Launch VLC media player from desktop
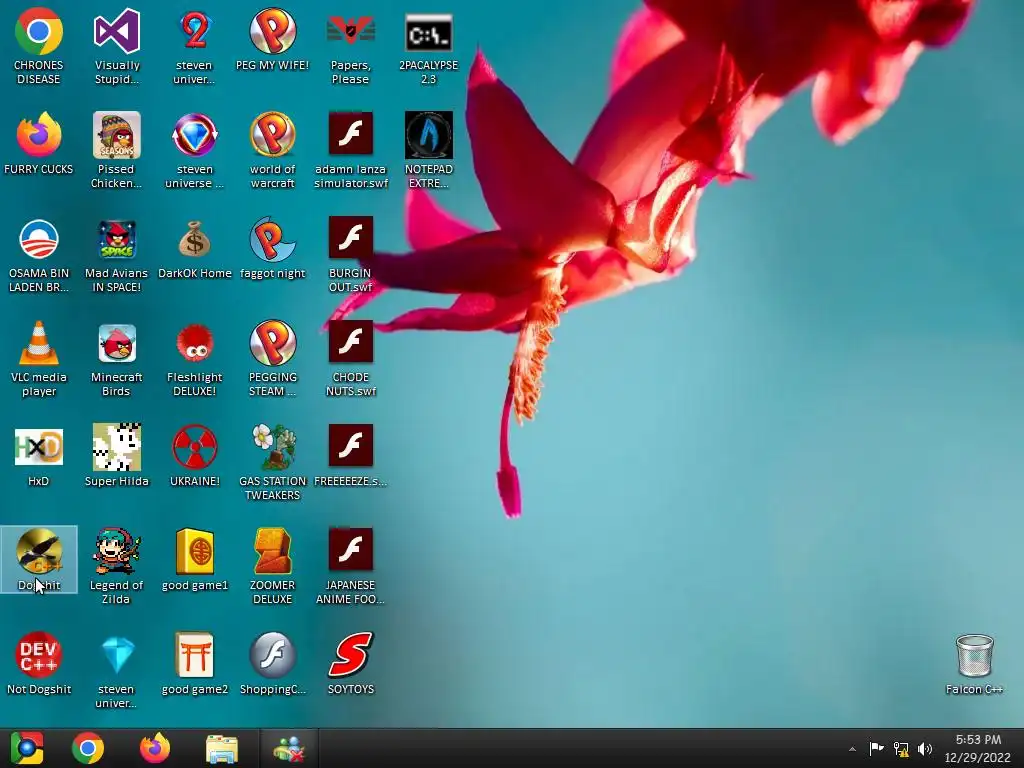The image size is (1024, 768). (39, 358)
